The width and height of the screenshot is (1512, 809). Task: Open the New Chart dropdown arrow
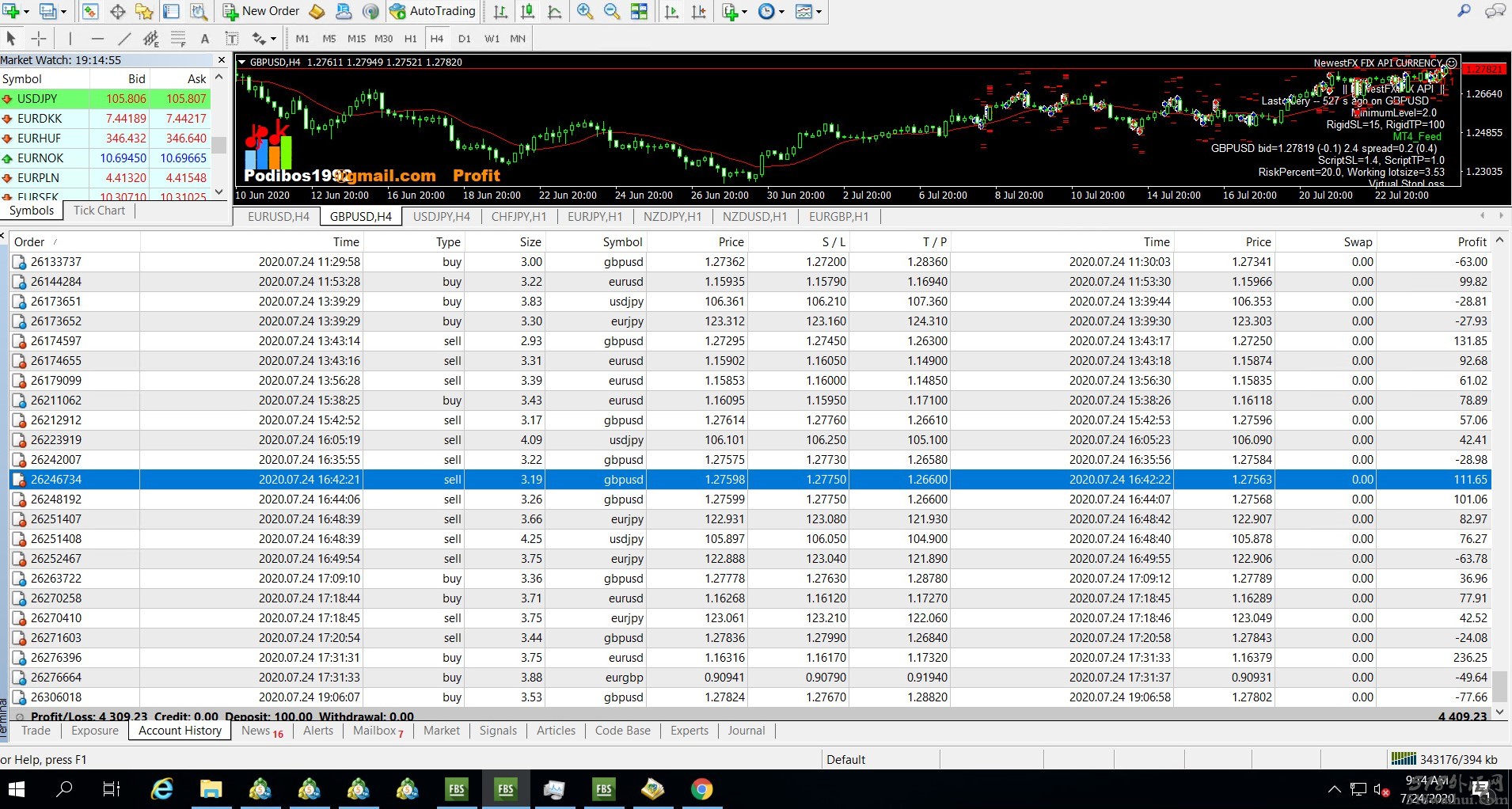(x=27, y=12)
